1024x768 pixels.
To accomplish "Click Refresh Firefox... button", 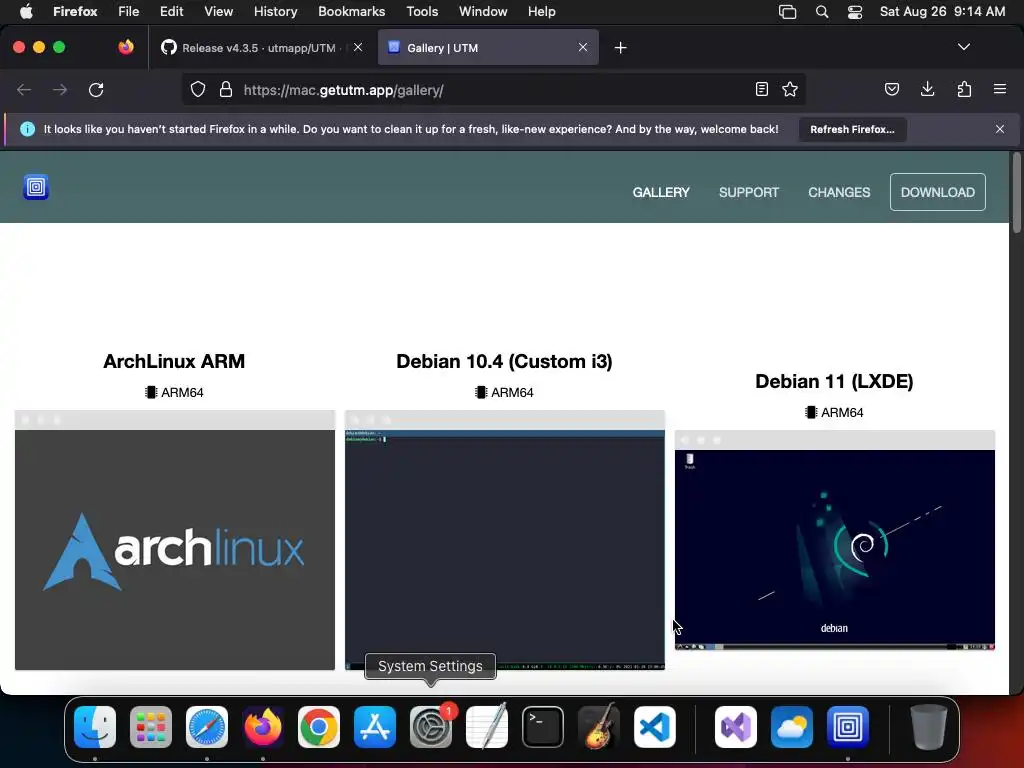I will pyautogui.click(x=852, y=129).
